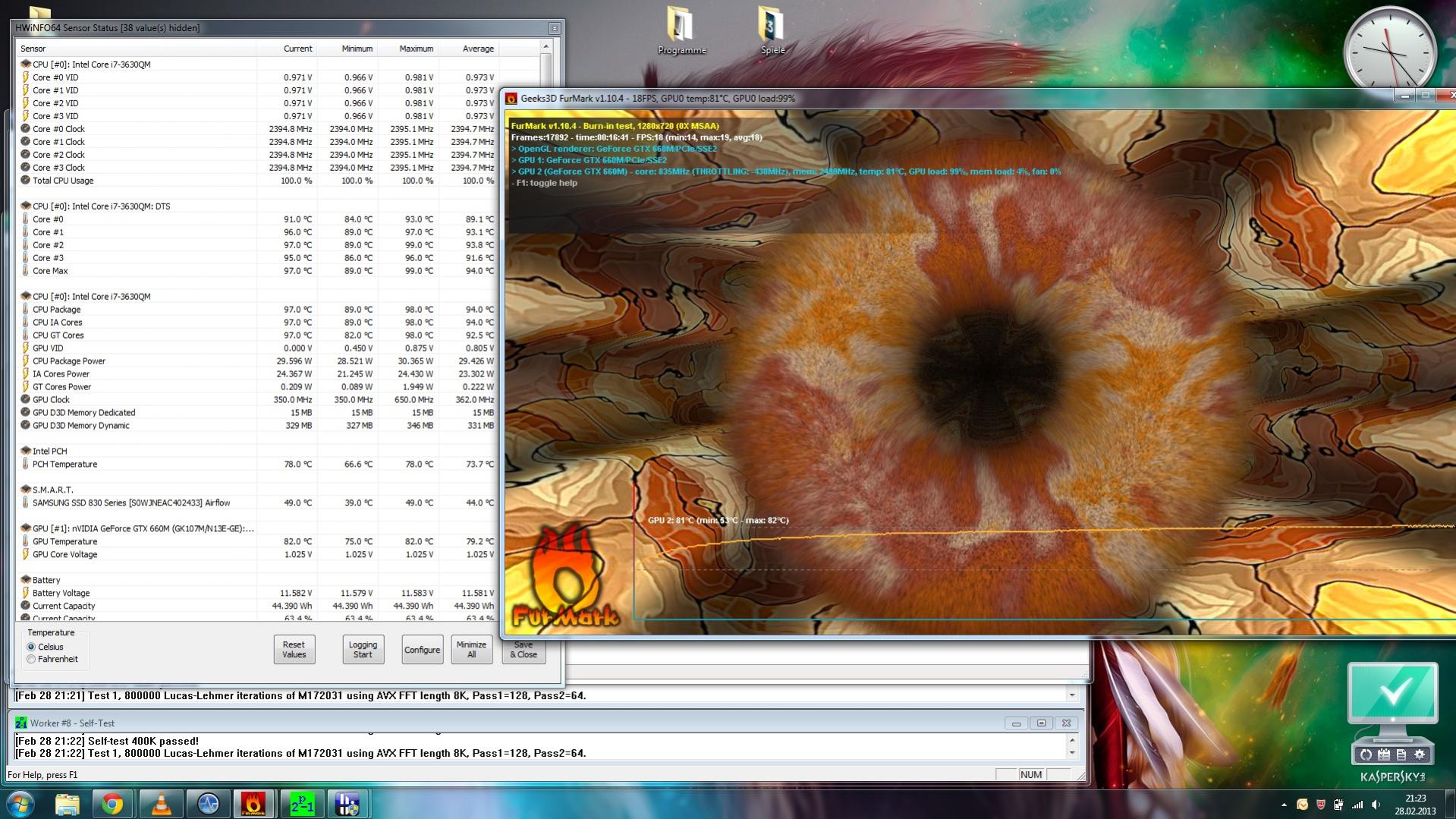
Task: Select the CPU Package Power row
Action: (x=256, y=361)
